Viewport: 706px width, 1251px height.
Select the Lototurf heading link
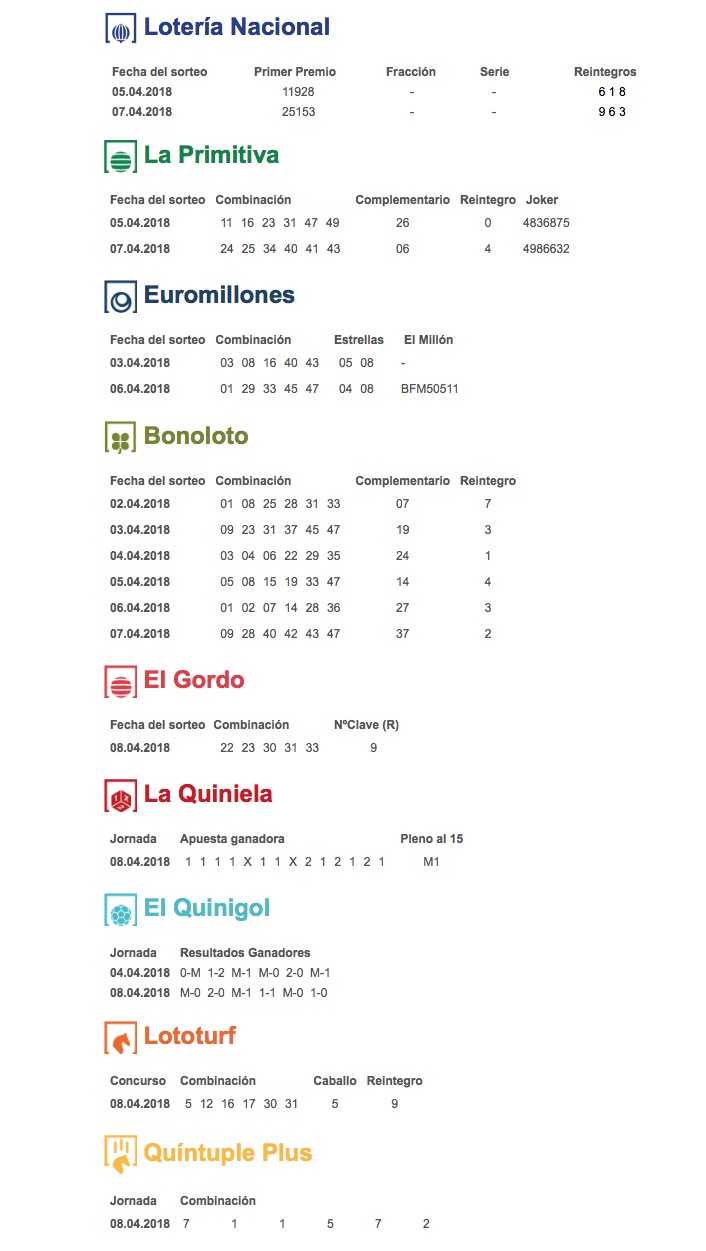[190, 1037]
